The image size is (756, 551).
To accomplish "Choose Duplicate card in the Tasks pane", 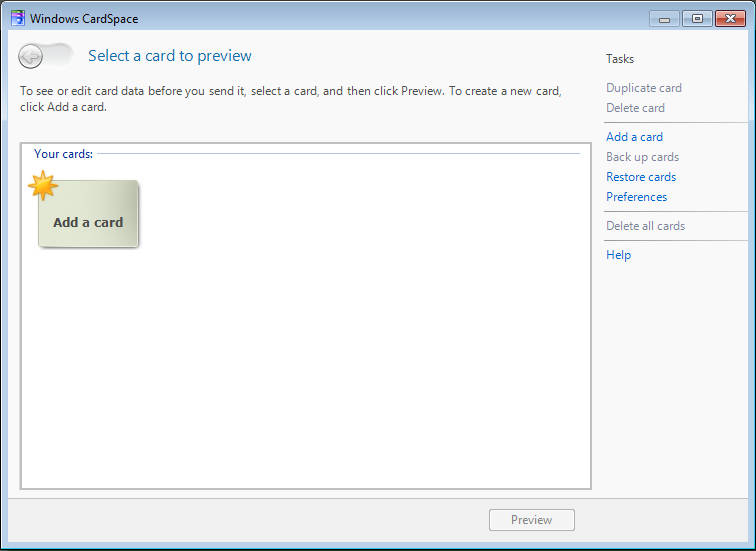I will point(643,88).
